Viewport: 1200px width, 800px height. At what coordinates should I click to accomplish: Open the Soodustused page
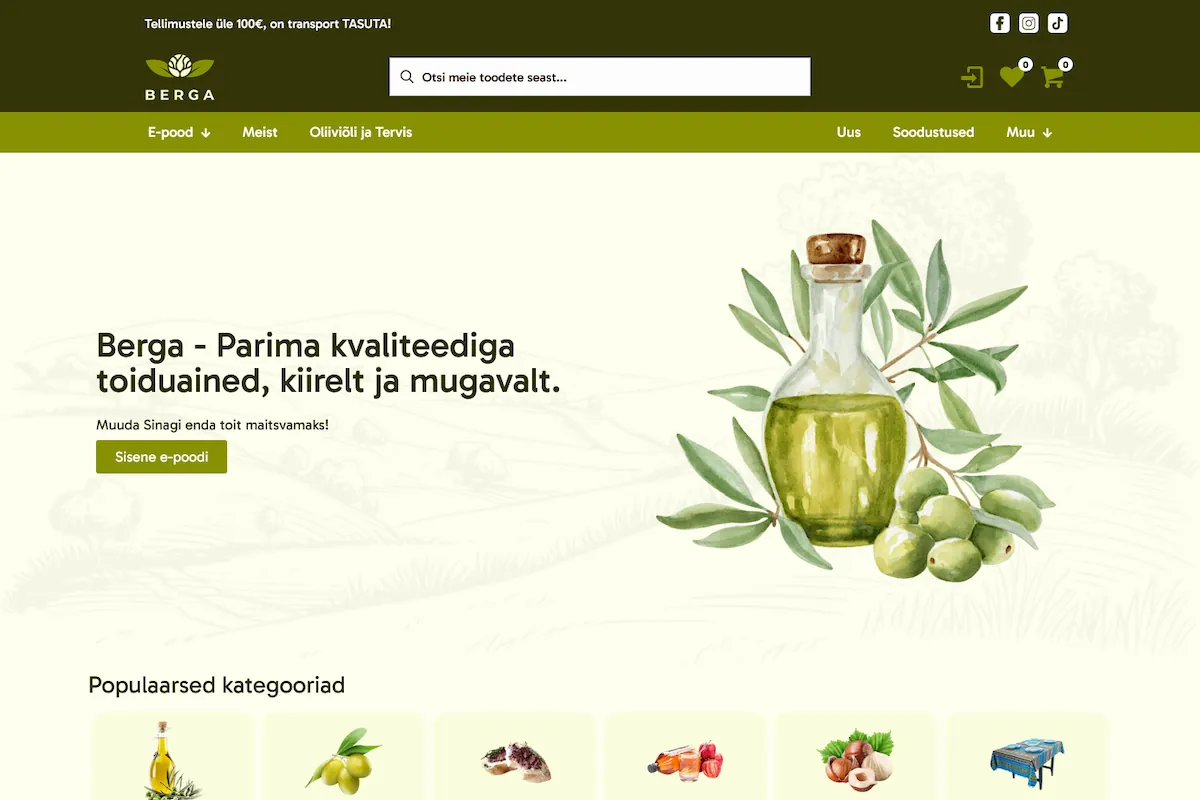point(933,132)
